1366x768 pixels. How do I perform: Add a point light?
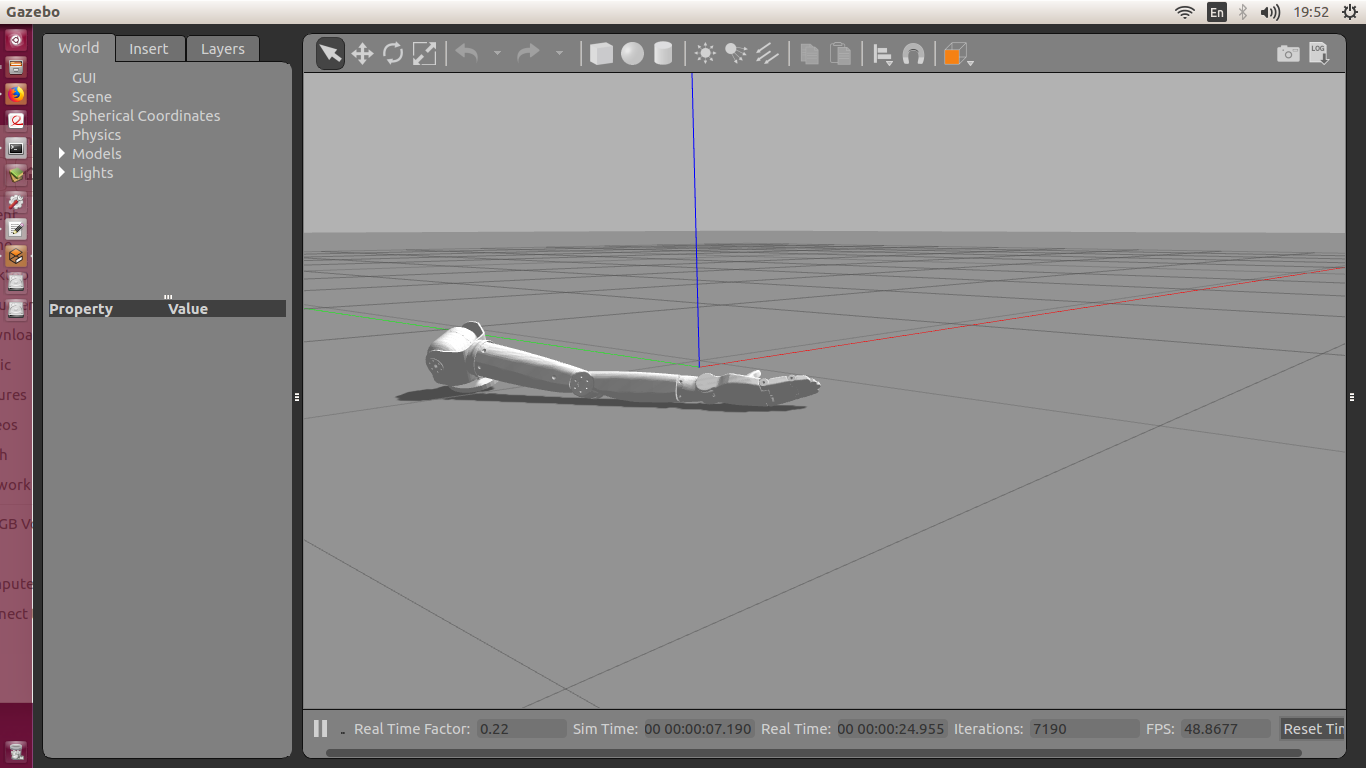(x=705, y=53)
